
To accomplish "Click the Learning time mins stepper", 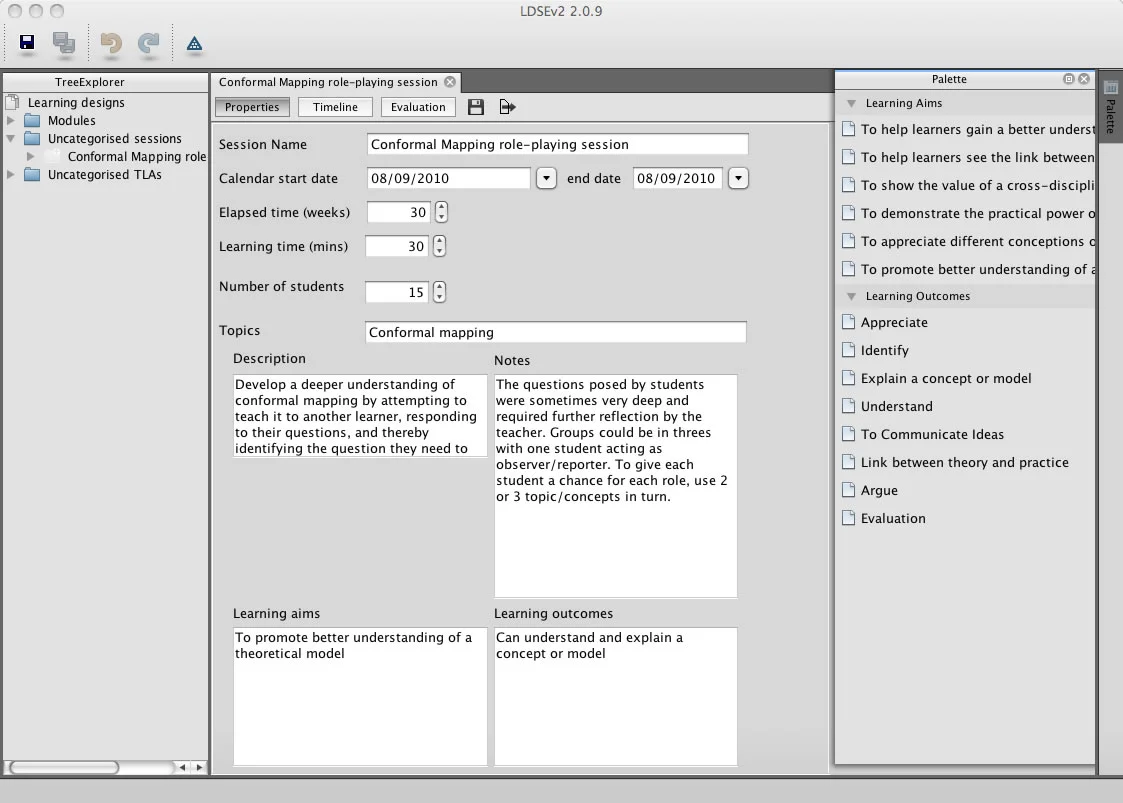I will 439,246.
